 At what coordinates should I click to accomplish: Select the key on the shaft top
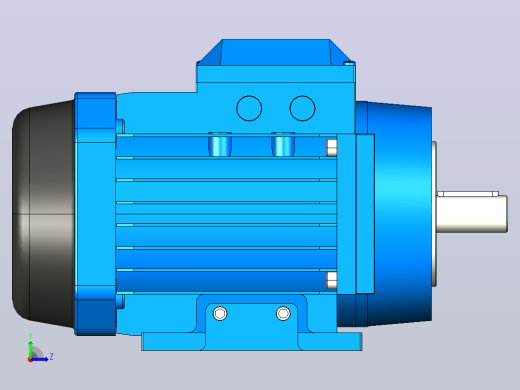(x=468, y=194)
